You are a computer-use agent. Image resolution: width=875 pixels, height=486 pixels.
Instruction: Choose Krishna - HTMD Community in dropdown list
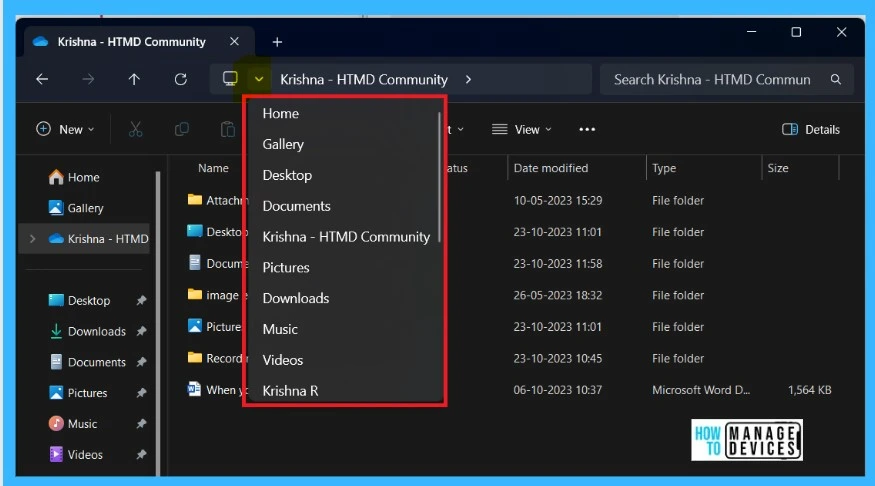[344, 237]
